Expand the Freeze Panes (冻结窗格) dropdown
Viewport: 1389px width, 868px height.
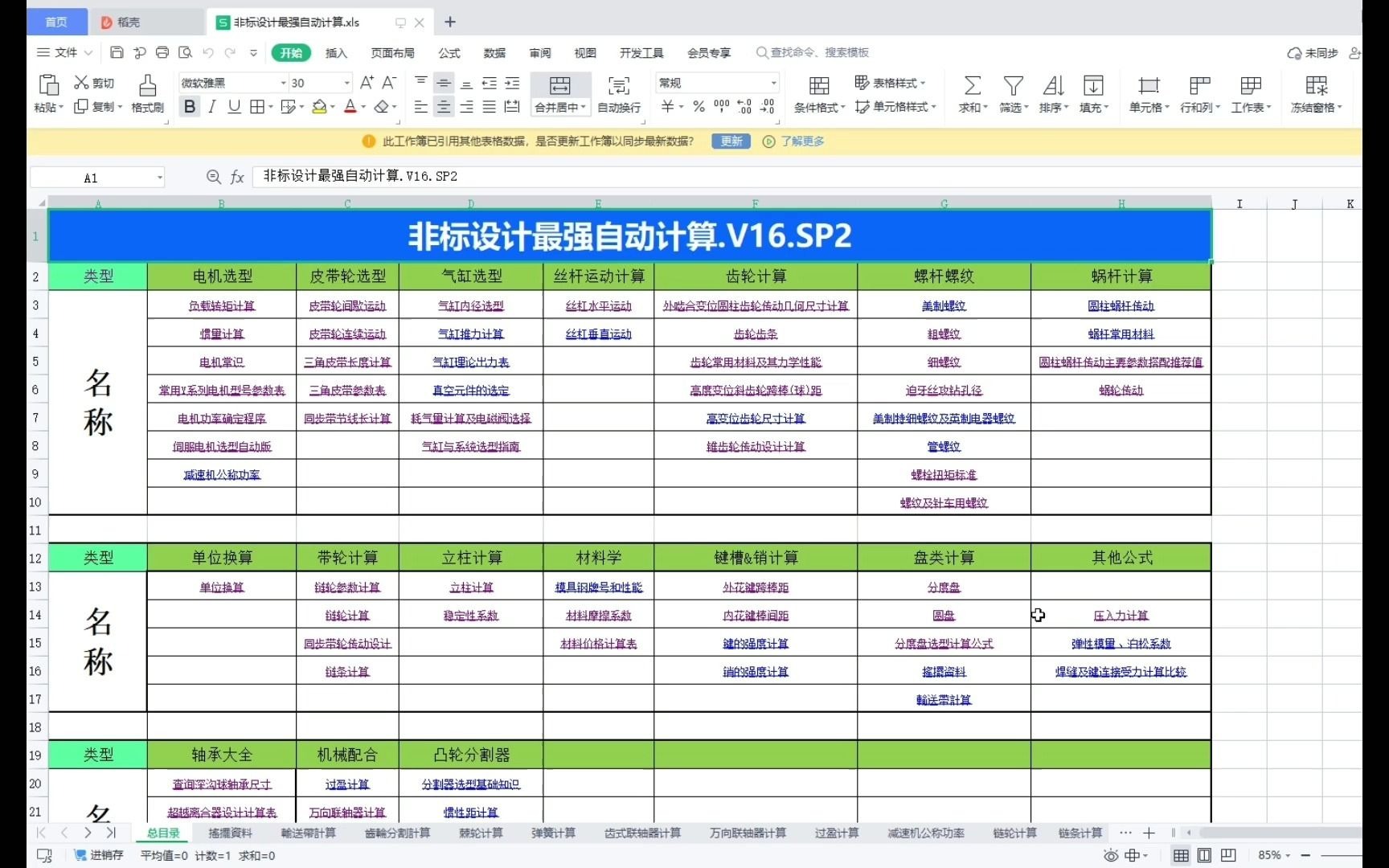pyautogui.click(x=1340, y=108)
